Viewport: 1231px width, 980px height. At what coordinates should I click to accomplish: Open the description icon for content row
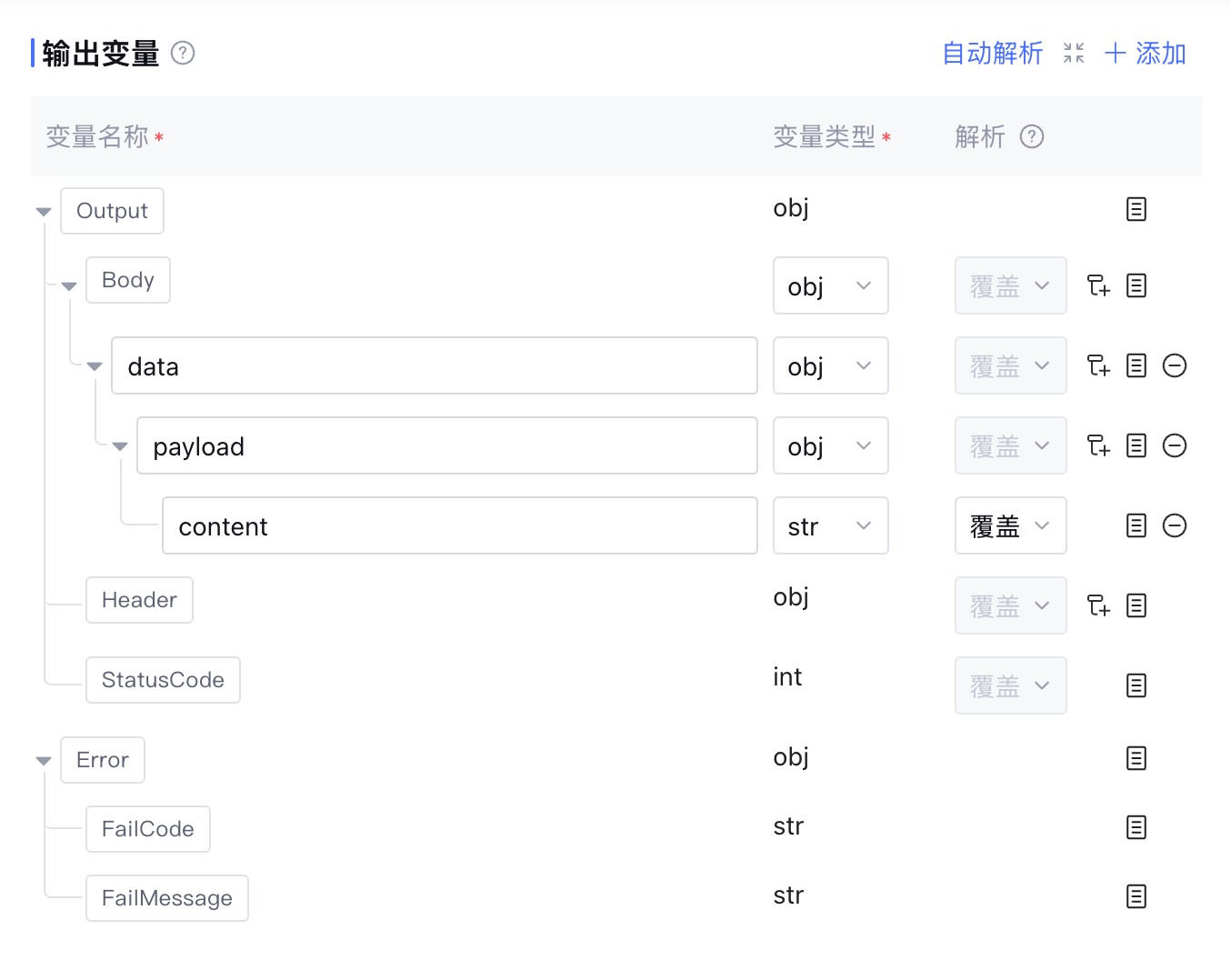point(1136,526)
